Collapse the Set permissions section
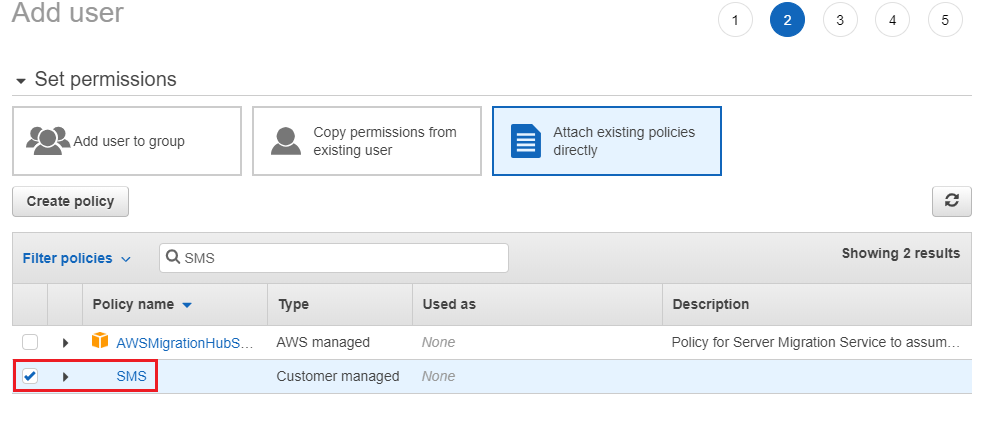997x432 pixels. (x=21, y=80)
